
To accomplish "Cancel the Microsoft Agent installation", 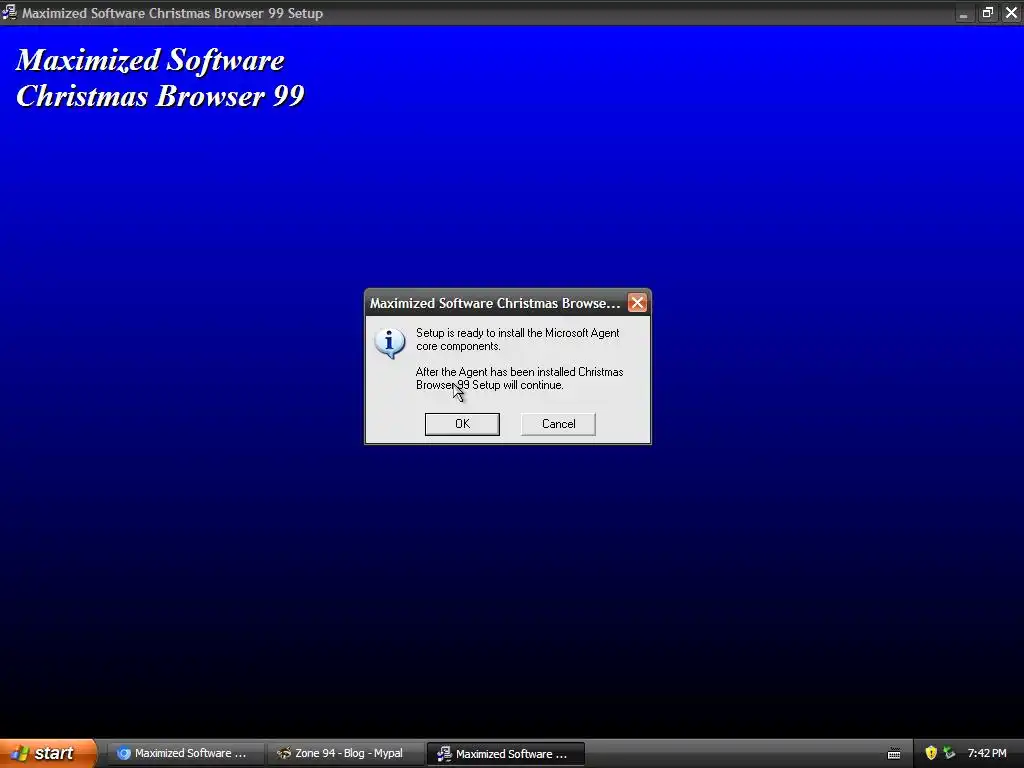I will [558, 424].
